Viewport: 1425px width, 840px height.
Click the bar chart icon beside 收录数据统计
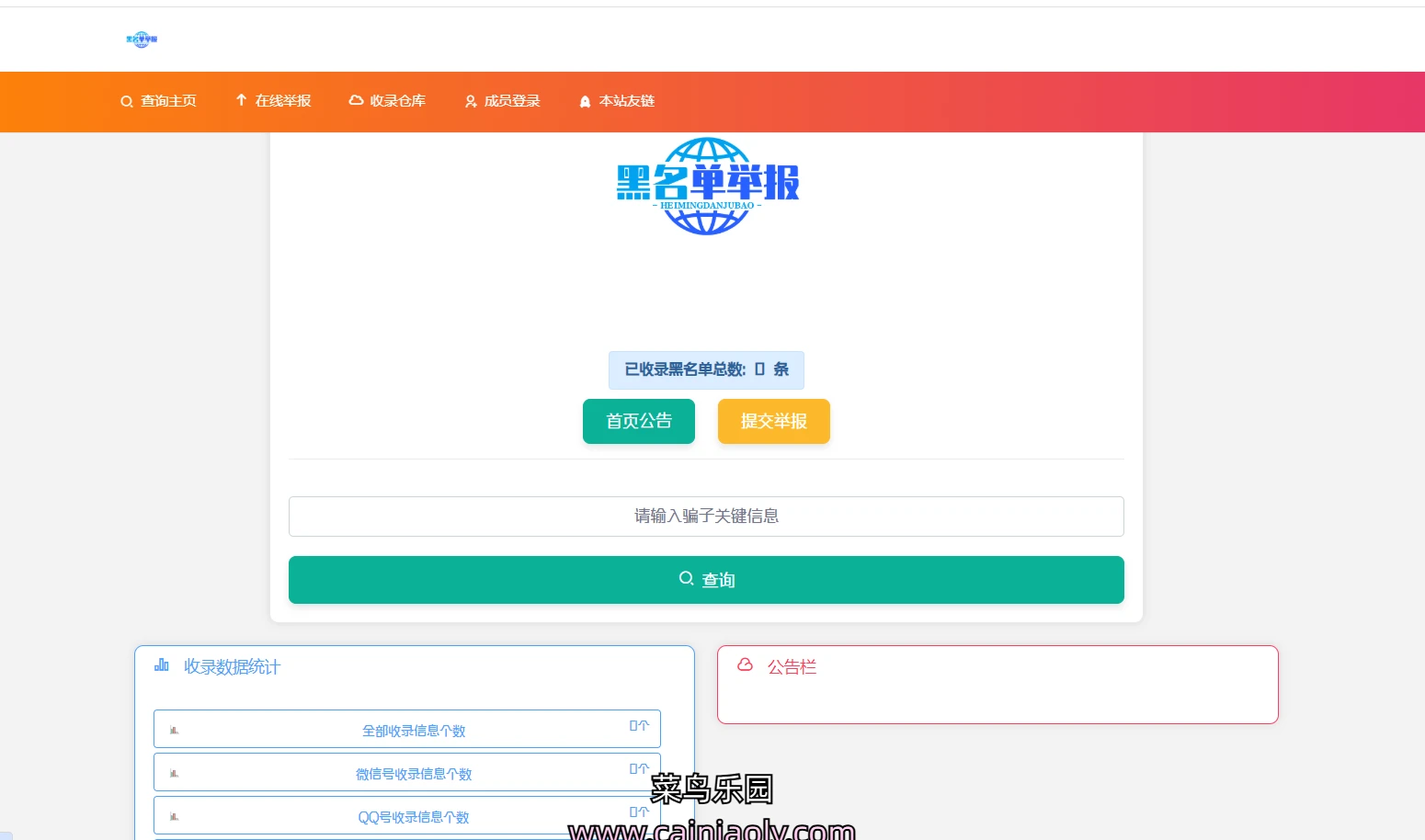point(162,665)
